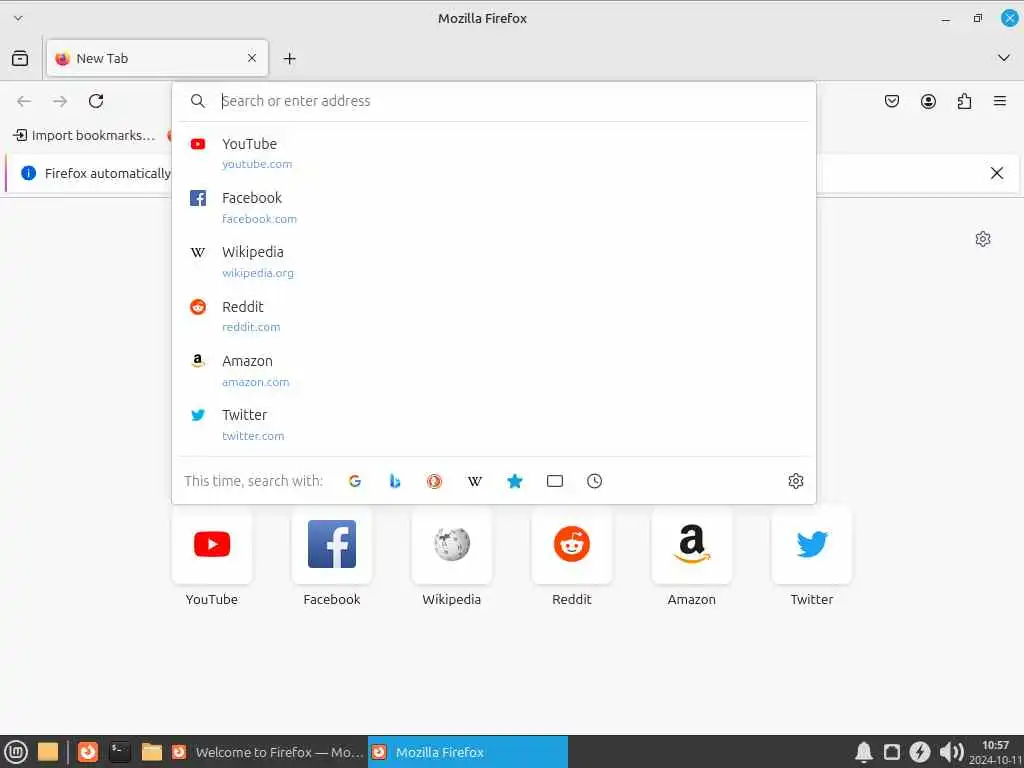Open power manager tray icon
The image size is (1024, 768).
(x=920, y=752)
